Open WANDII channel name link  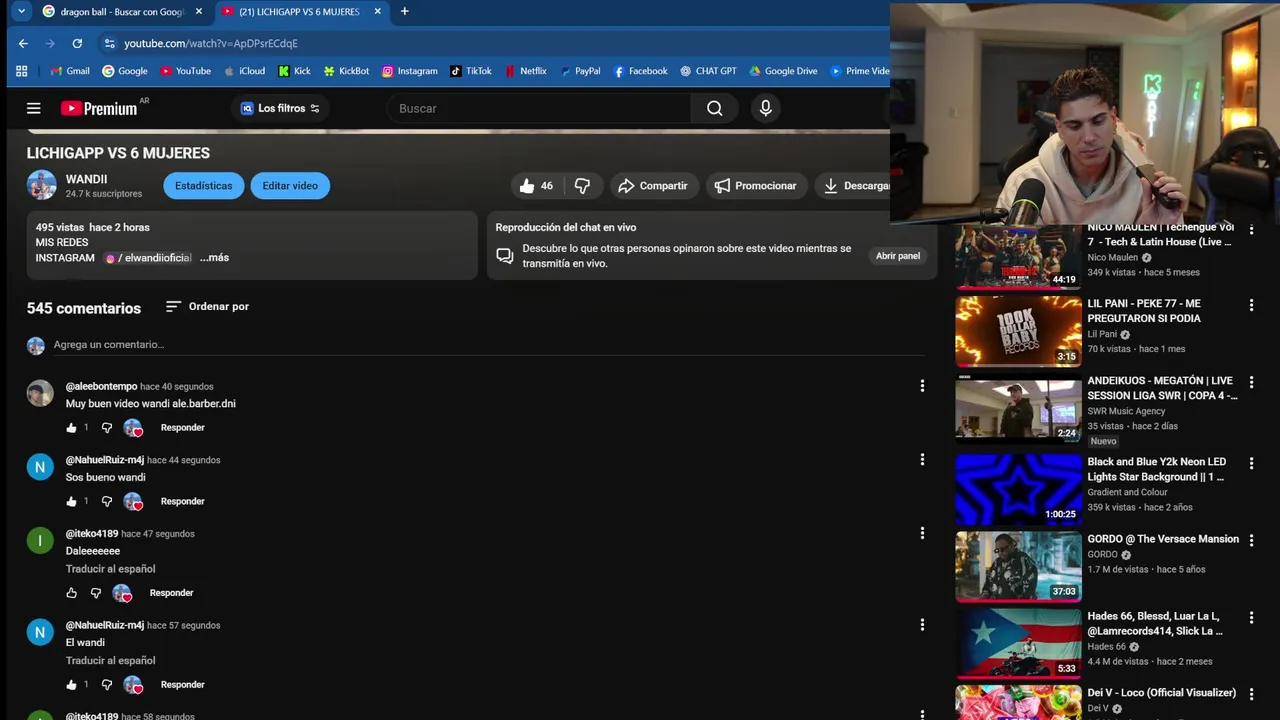click(x=86, y=179)
